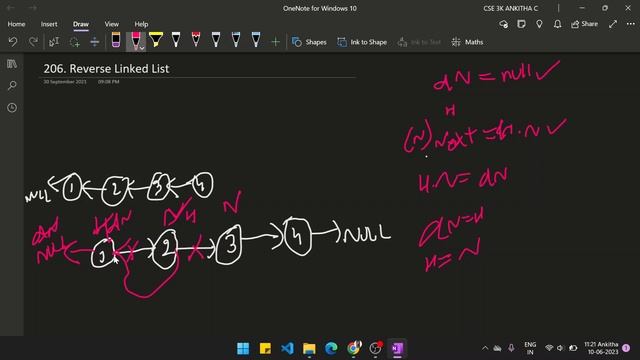Check the sync status icon
This screenshot has width=640, height=360.
pos(504,24)
